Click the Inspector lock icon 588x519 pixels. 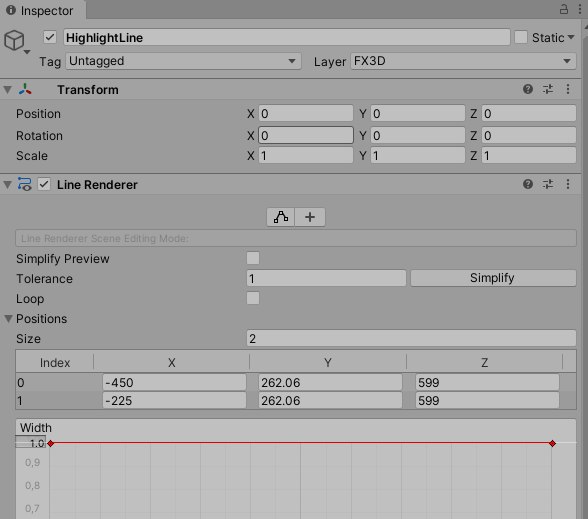(564, 9)
